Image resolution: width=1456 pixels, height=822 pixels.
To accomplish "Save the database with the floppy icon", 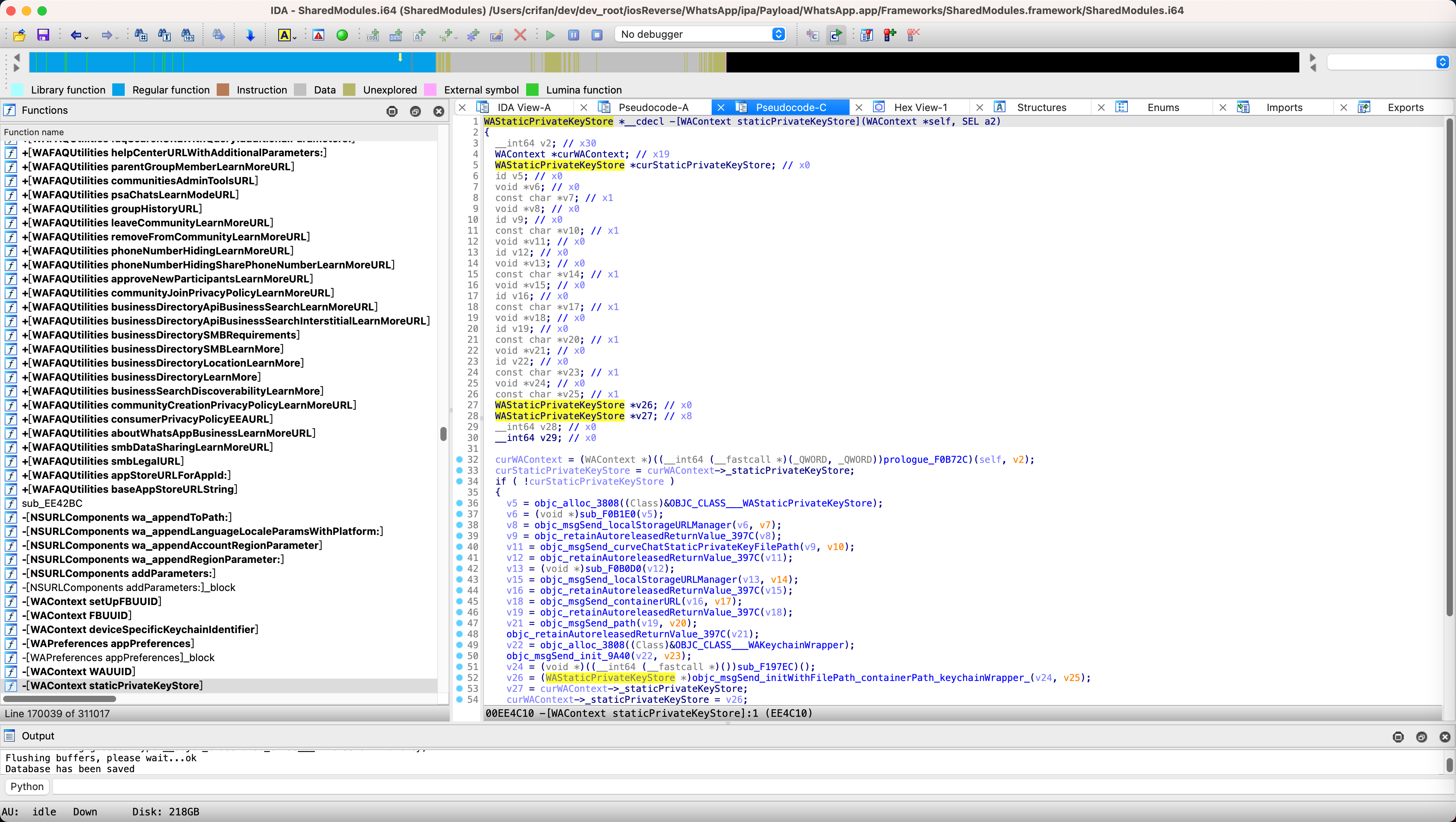I will pyautogui.click(x=43, y=35).
